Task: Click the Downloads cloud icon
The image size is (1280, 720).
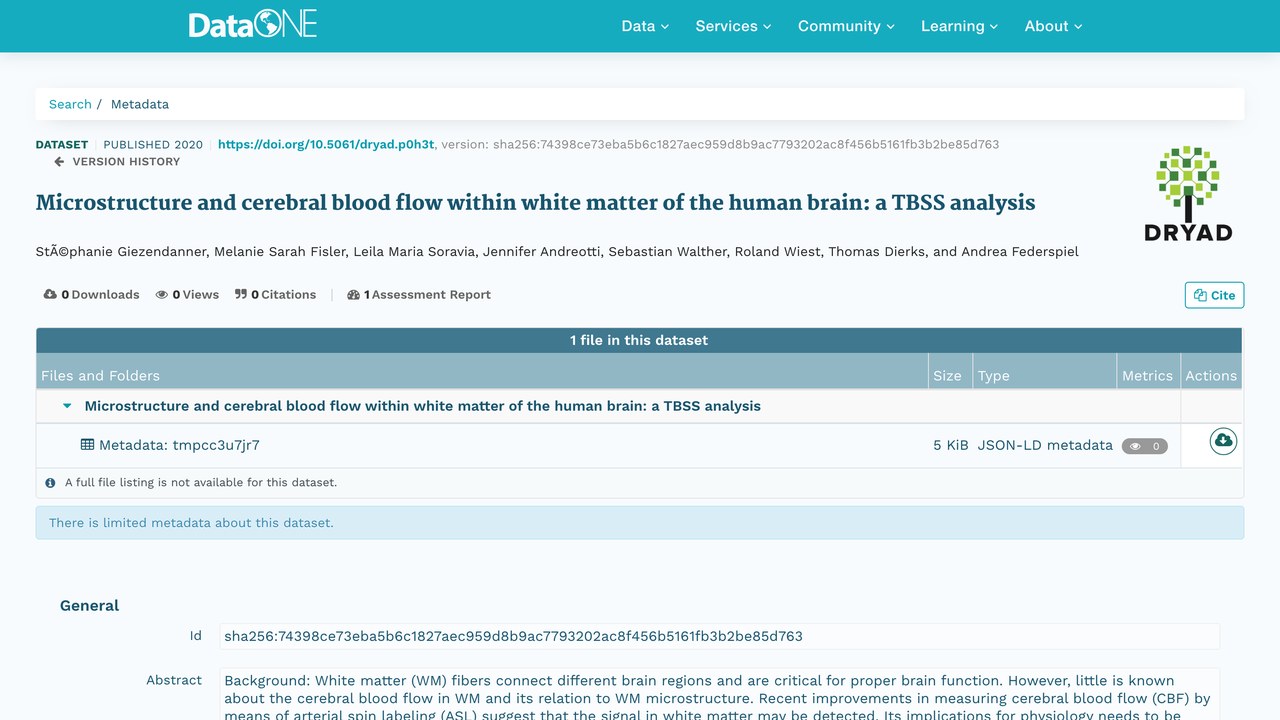Action: pyautogui.click(x=50, y=295)
